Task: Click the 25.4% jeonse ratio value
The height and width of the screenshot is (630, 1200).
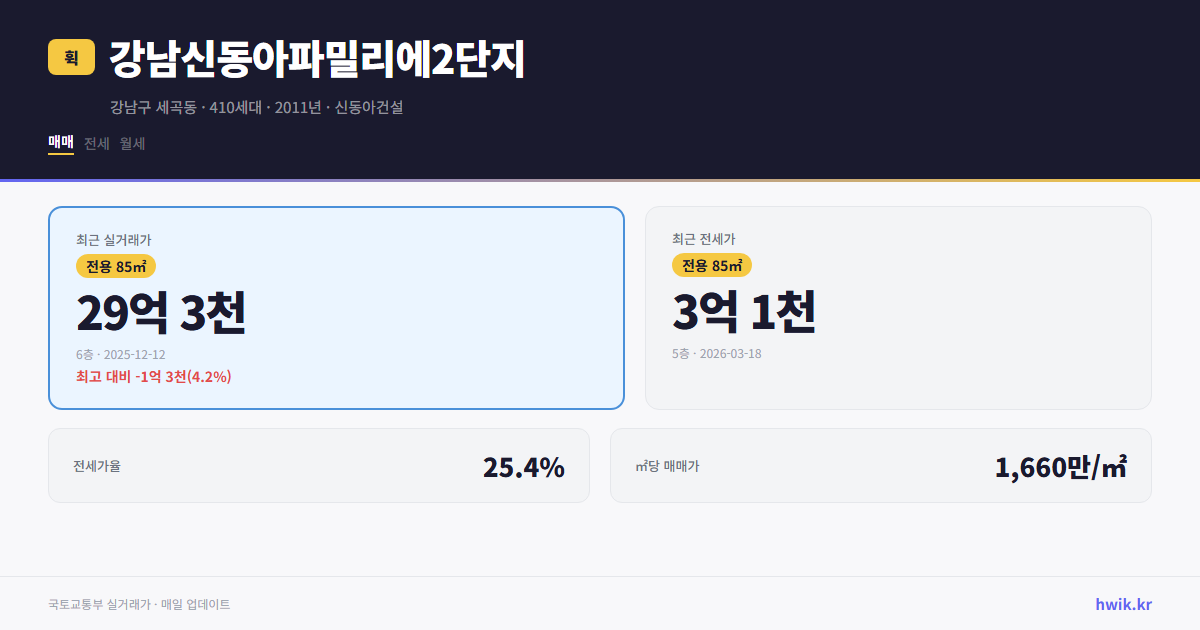Action: [x=523, y=465]
